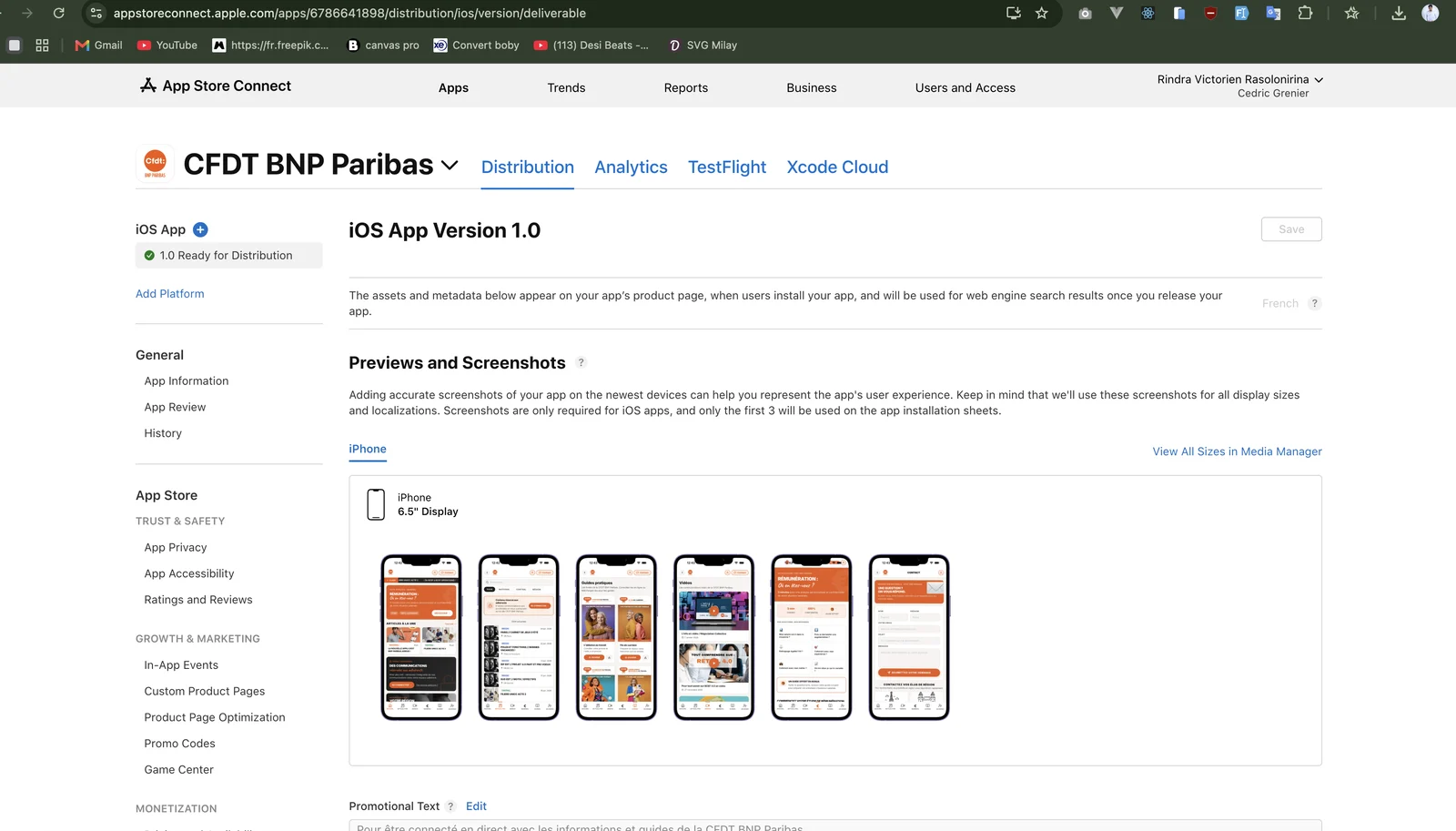This screenshot has width=1456, height=831.
Task: Go to App Store Connect home logo
Action: tap(216, 86)
